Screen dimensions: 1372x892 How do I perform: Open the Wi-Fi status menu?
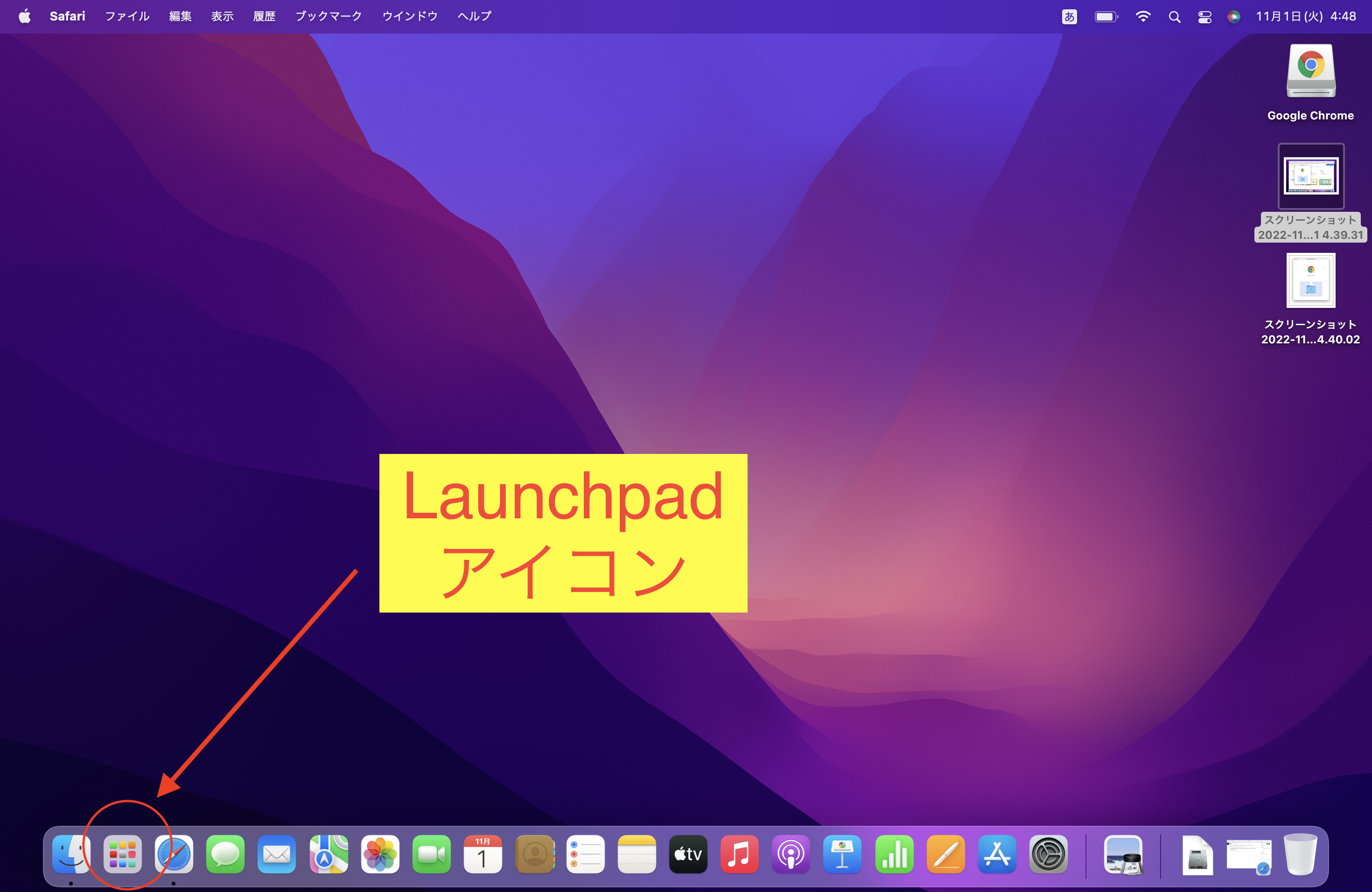point(1143,17)
